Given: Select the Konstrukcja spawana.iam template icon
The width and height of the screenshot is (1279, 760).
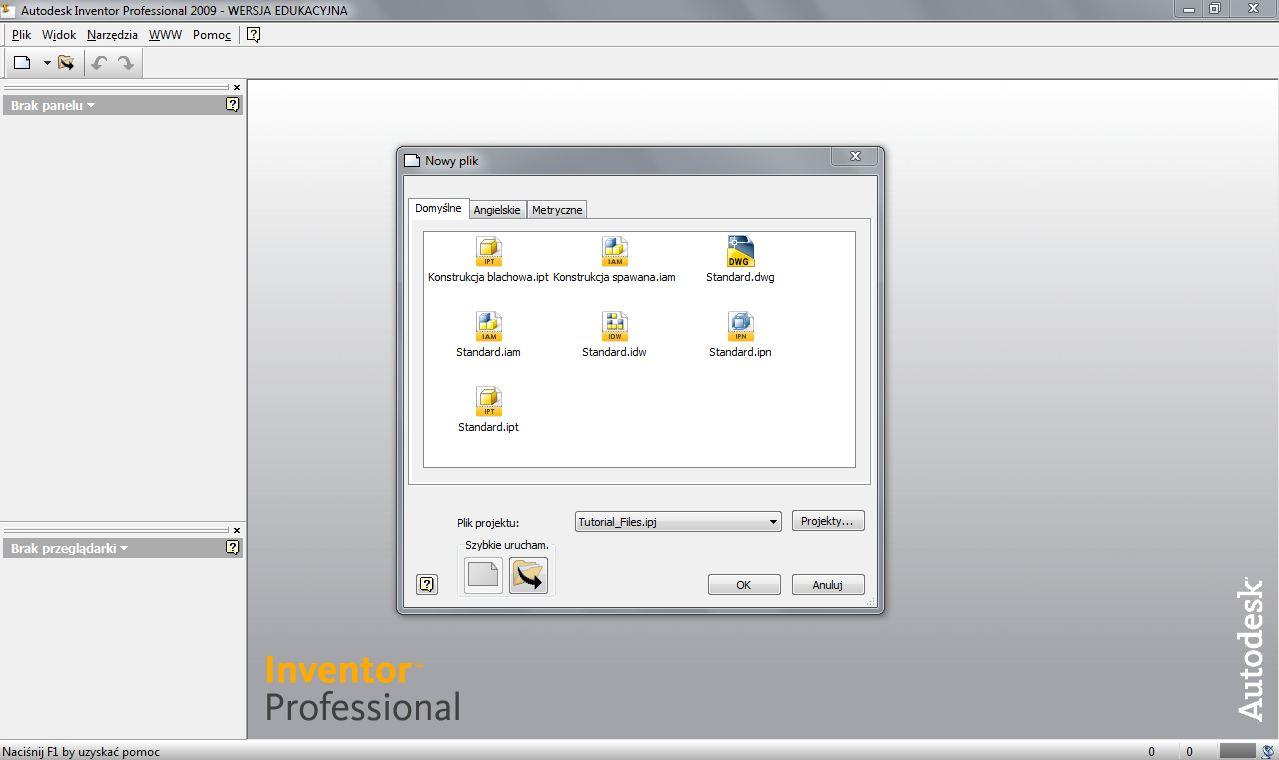Looking at the screenshot, I should pos(614,251).
